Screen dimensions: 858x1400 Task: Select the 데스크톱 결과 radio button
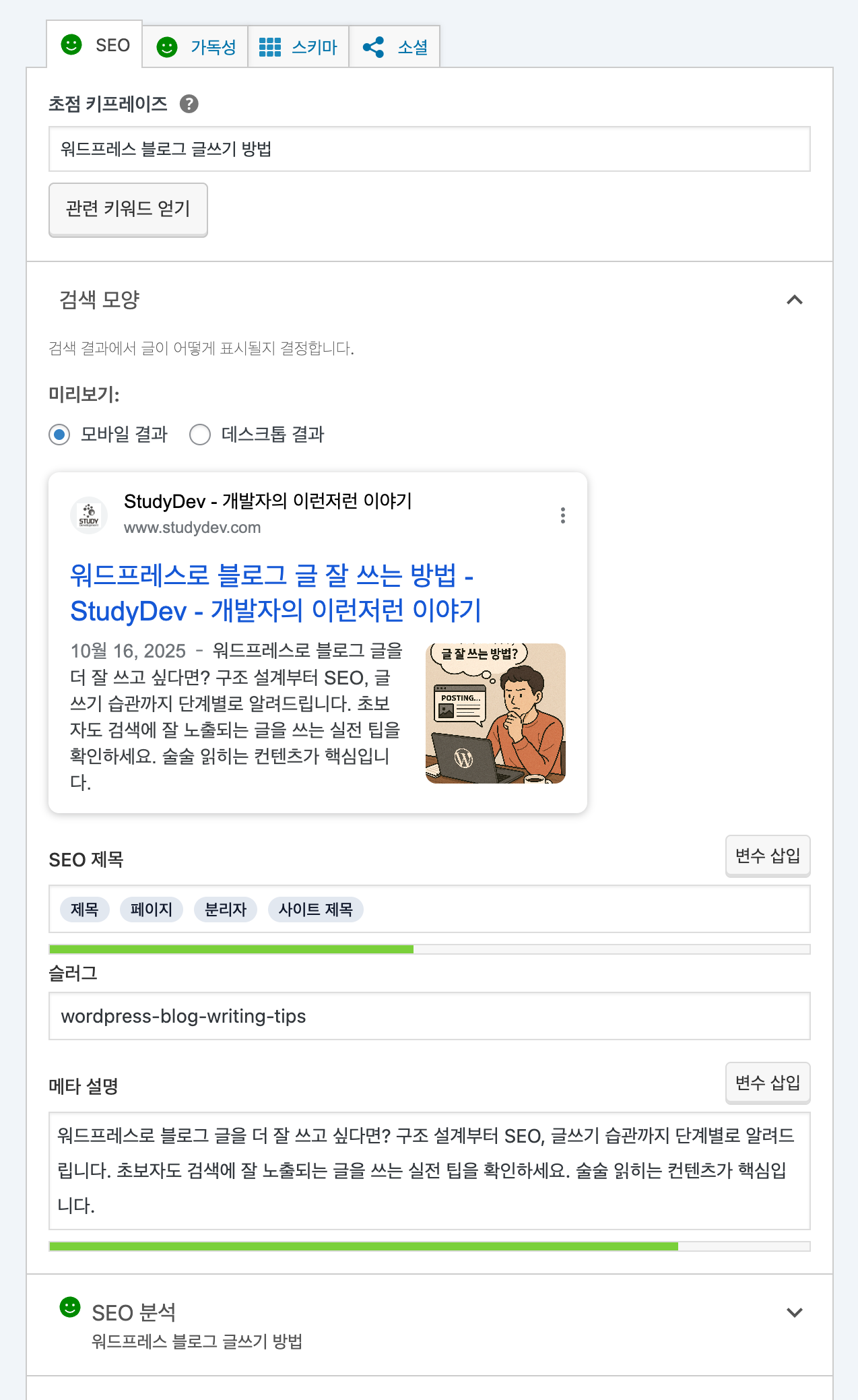[200, 435]
